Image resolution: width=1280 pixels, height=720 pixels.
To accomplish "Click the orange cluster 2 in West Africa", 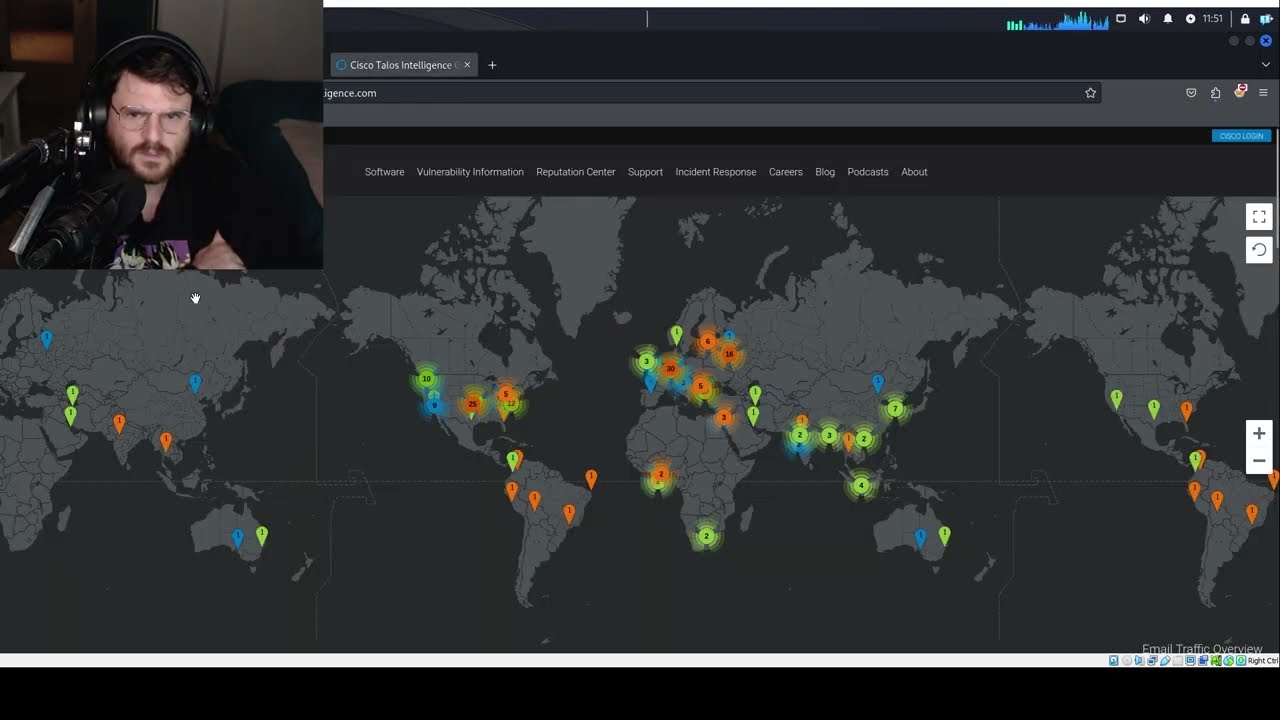I will click(x=660, y=475).
